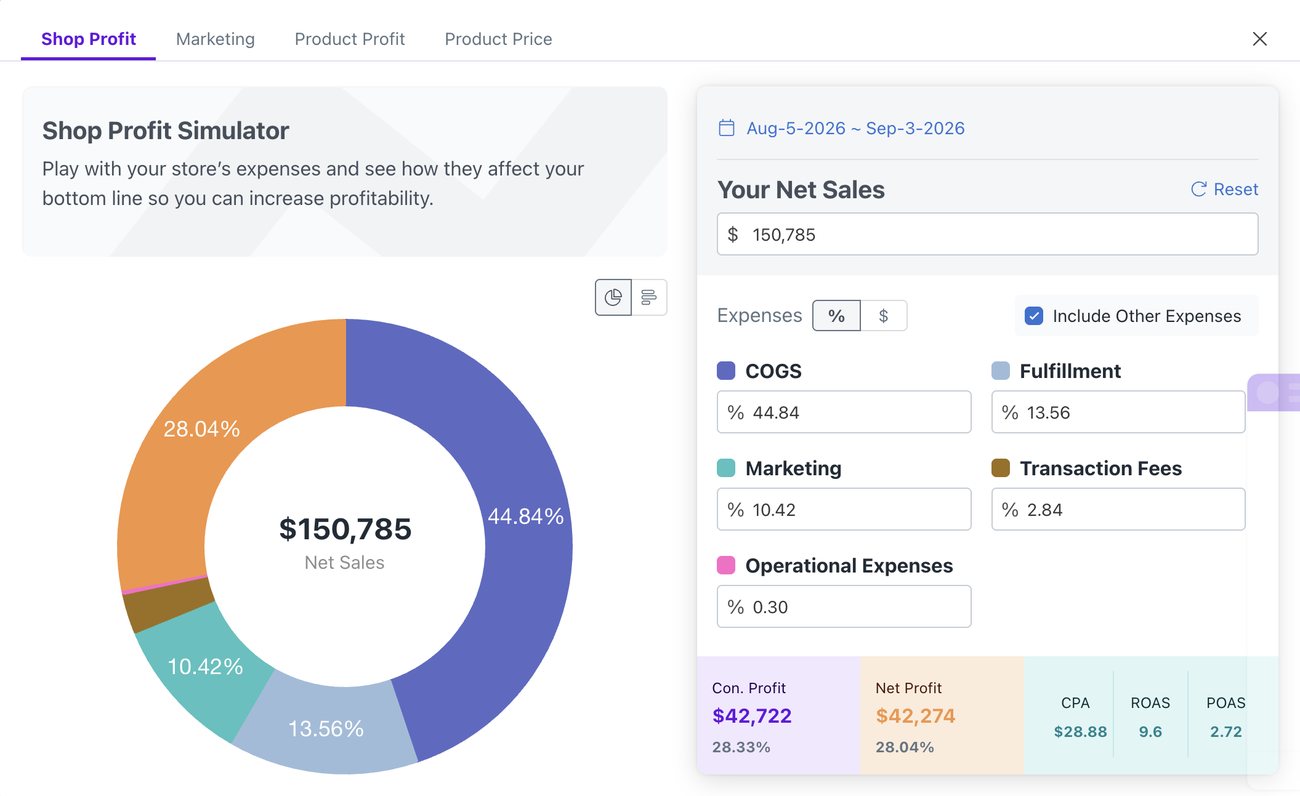The width and height of the screenshot is (1300, 796).
Task: Click the $150,785 Net Sales chart center
Action: [345, 529]
